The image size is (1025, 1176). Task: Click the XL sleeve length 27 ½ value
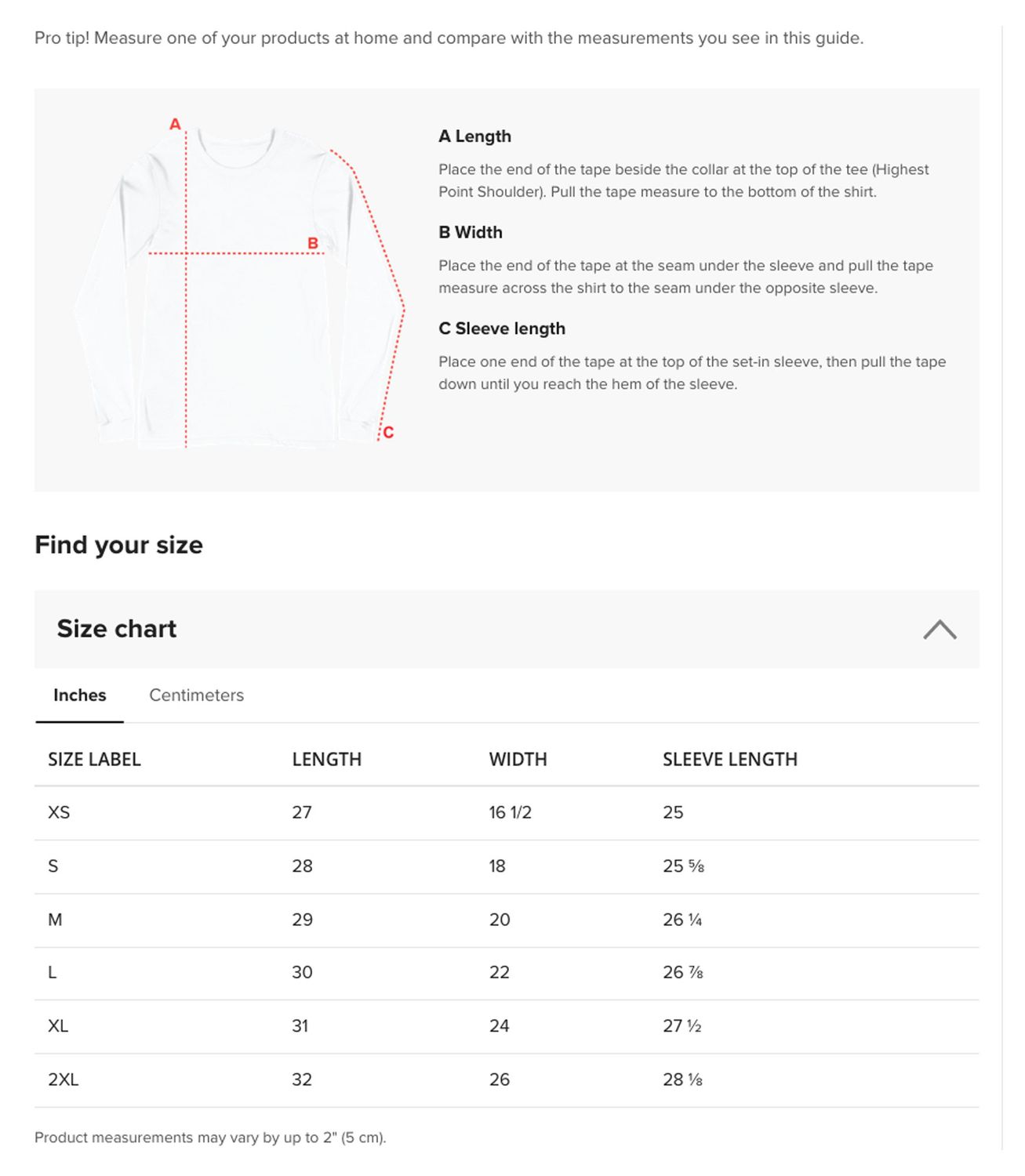point(682,1025)
